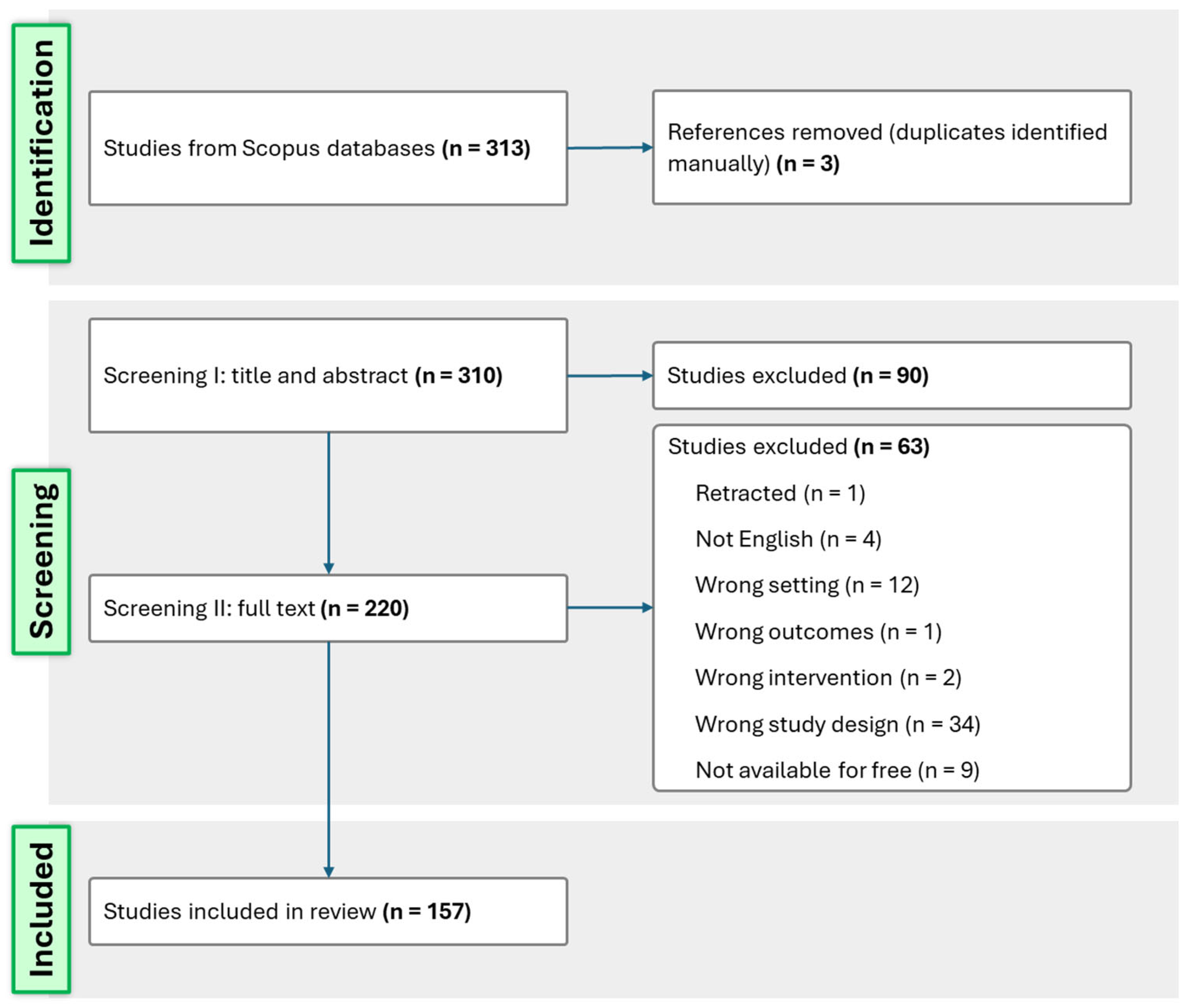Click the green Screening stage label
This screenshot has width=1186, height=1008.
(x=41, y=561)
